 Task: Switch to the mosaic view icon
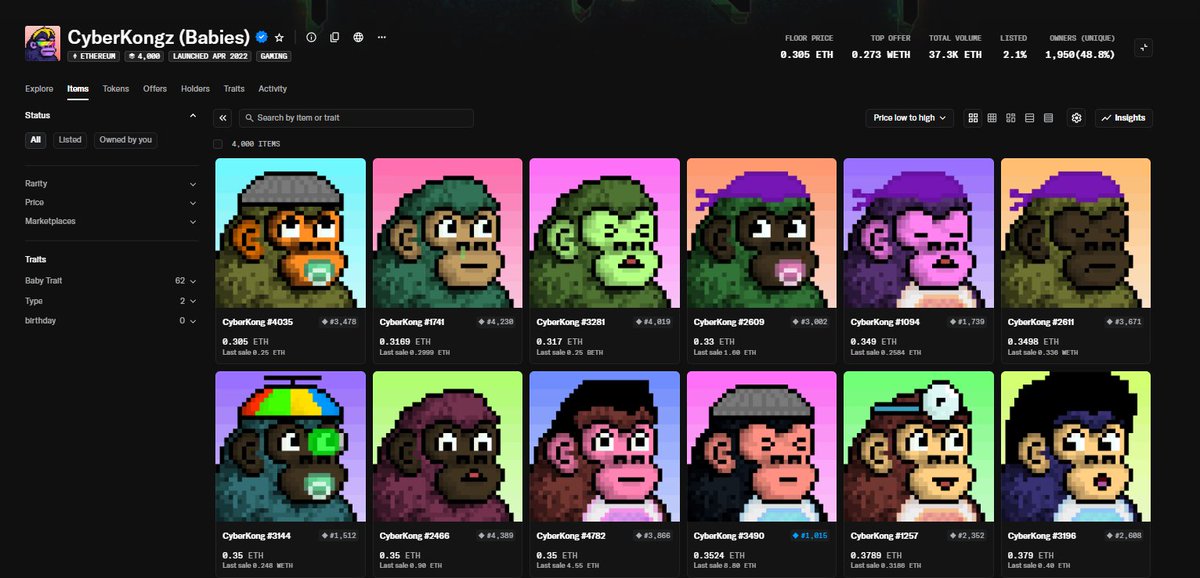pyautogui.click(x=1011, y=118)
